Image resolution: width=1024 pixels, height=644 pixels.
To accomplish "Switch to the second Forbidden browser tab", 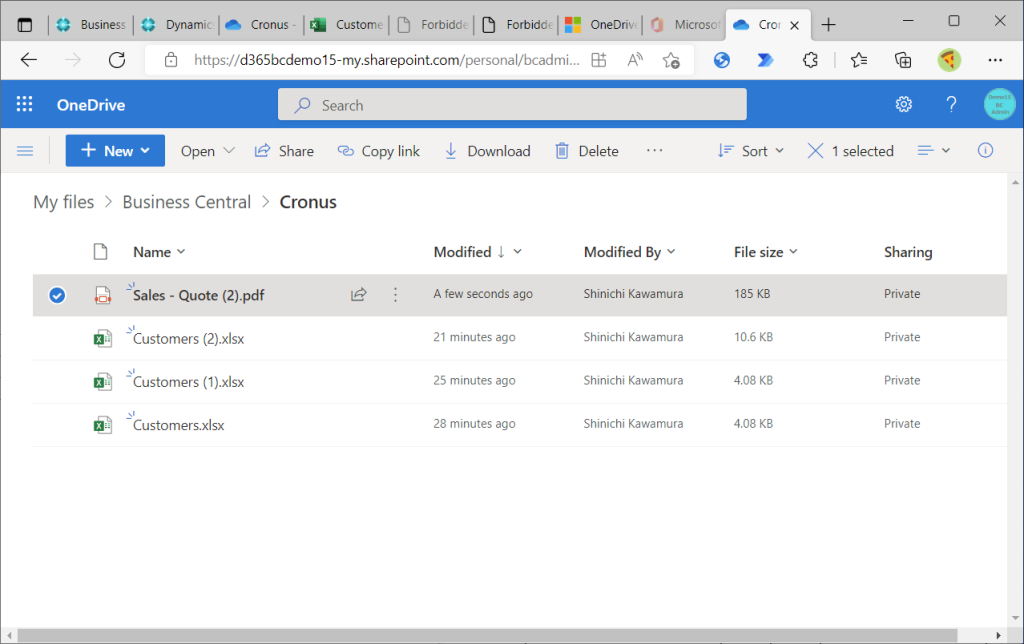I will click(x=518, y=25).
